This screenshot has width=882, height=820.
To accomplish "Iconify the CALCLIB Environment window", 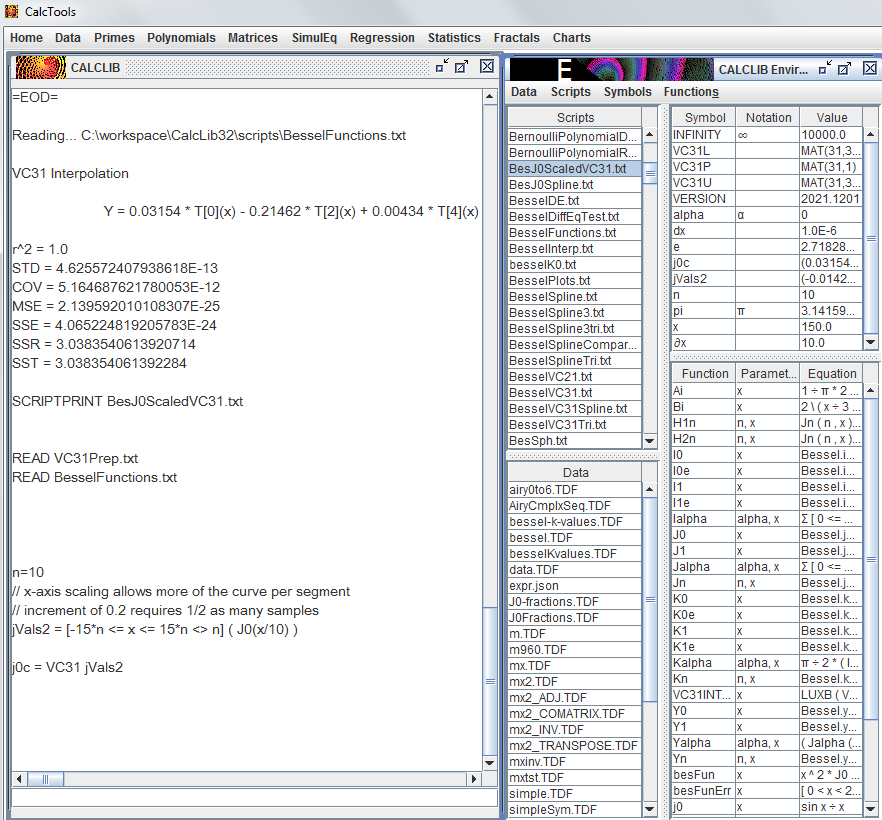I will [825, 68].
